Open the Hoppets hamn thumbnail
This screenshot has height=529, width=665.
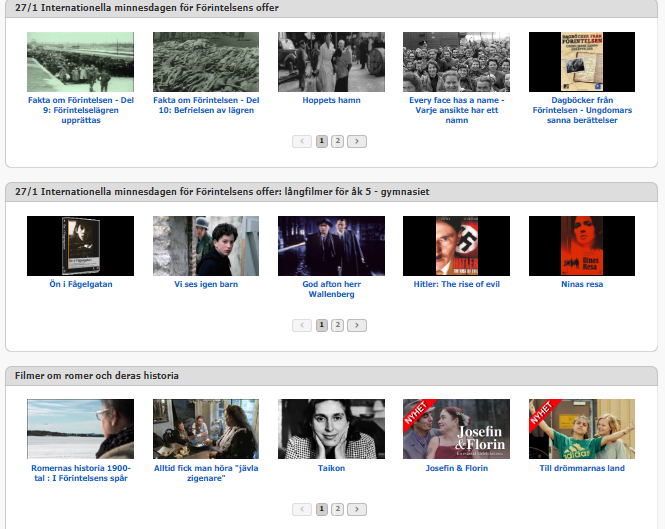pos(332,62)
